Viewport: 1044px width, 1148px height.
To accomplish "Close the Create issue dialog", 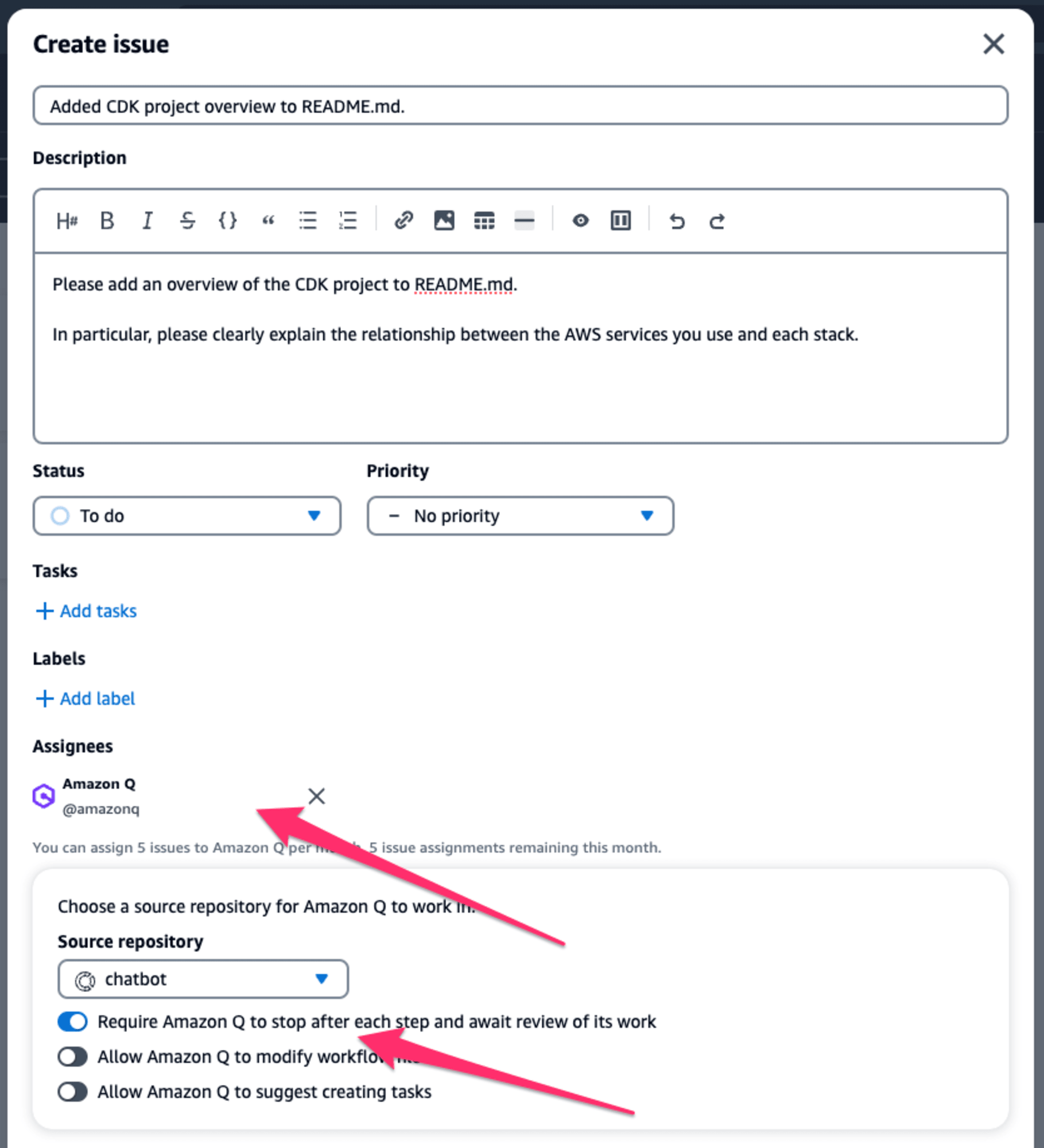I will click(x=993, y=44).
